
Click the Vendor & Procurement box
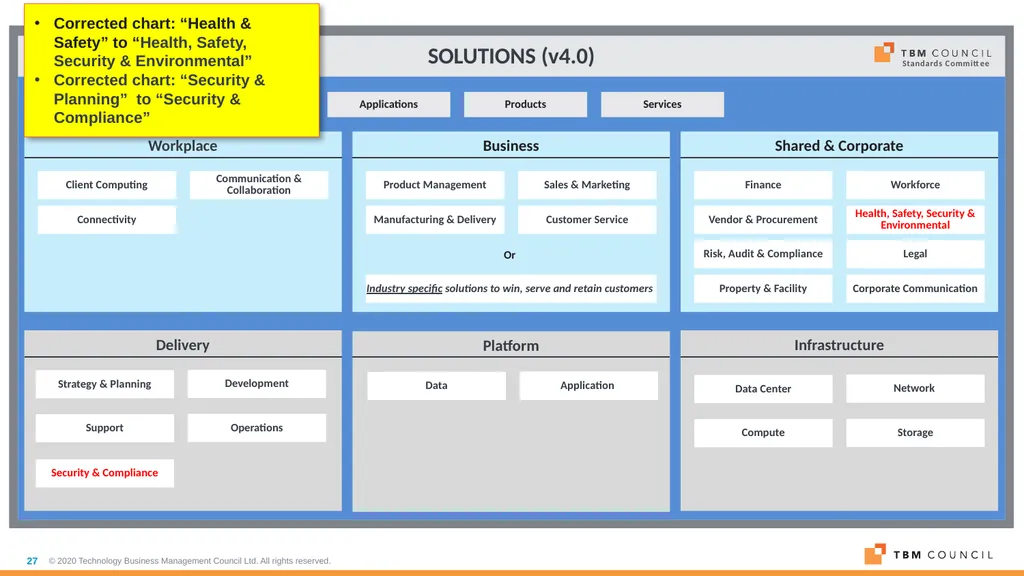763,219
